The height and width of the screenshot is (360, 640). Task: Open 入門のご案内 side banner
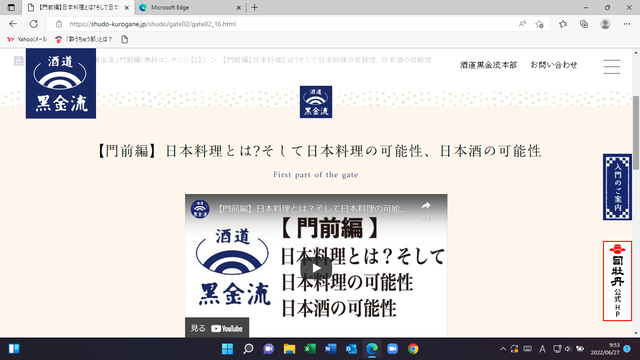point(617,187)
